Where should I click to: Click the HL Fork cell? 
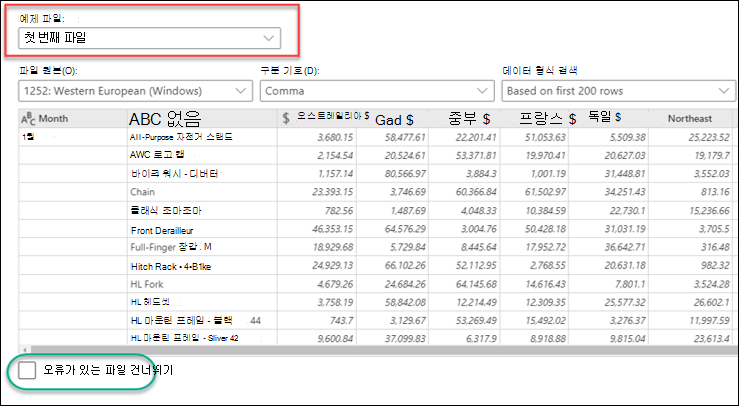(x=202, y=284)
